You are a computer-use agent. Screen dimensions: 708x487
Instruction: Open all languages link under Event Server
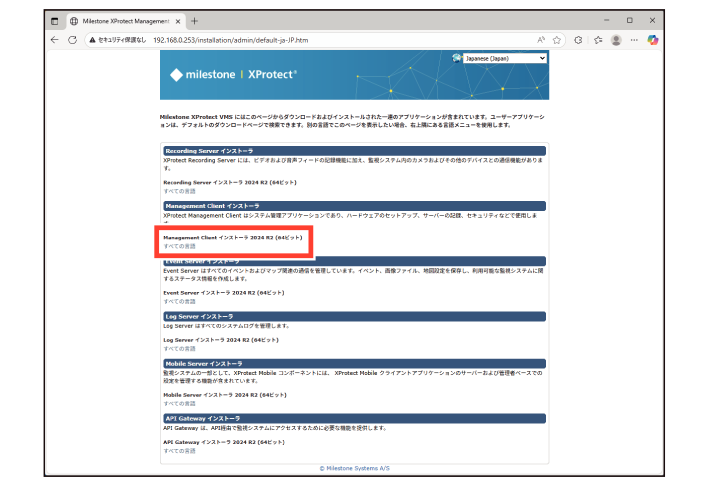click(x=179, y=301)
